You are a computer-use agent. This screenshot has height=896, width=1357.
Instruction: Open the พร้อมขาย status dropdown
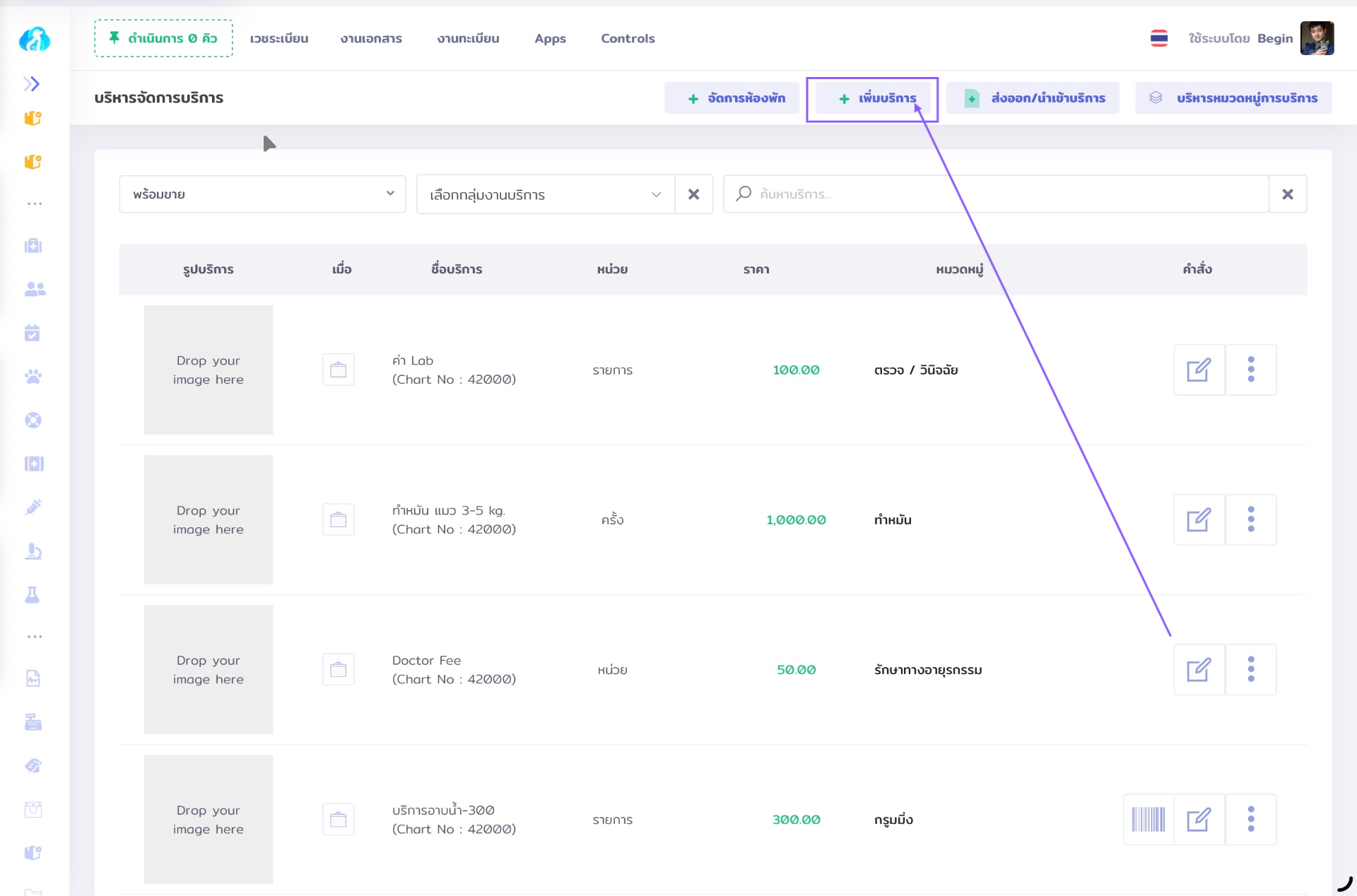pos(262,194)
